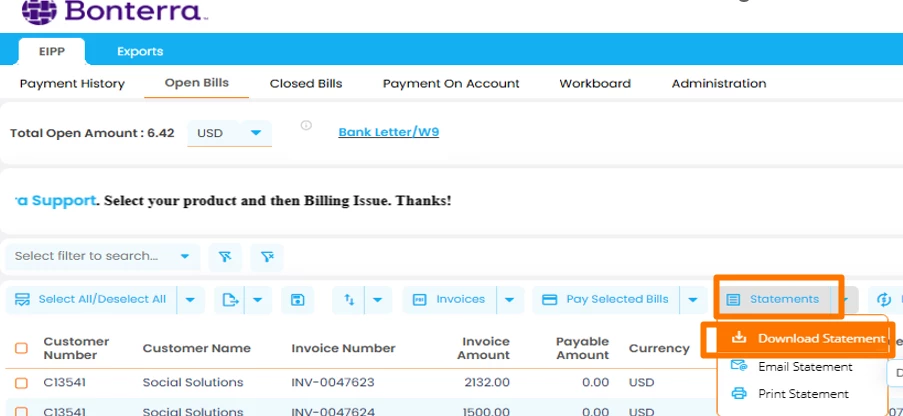Click the Support link in the banner
The width and height of the screenshot is (903, 416).
click(54, 201)
